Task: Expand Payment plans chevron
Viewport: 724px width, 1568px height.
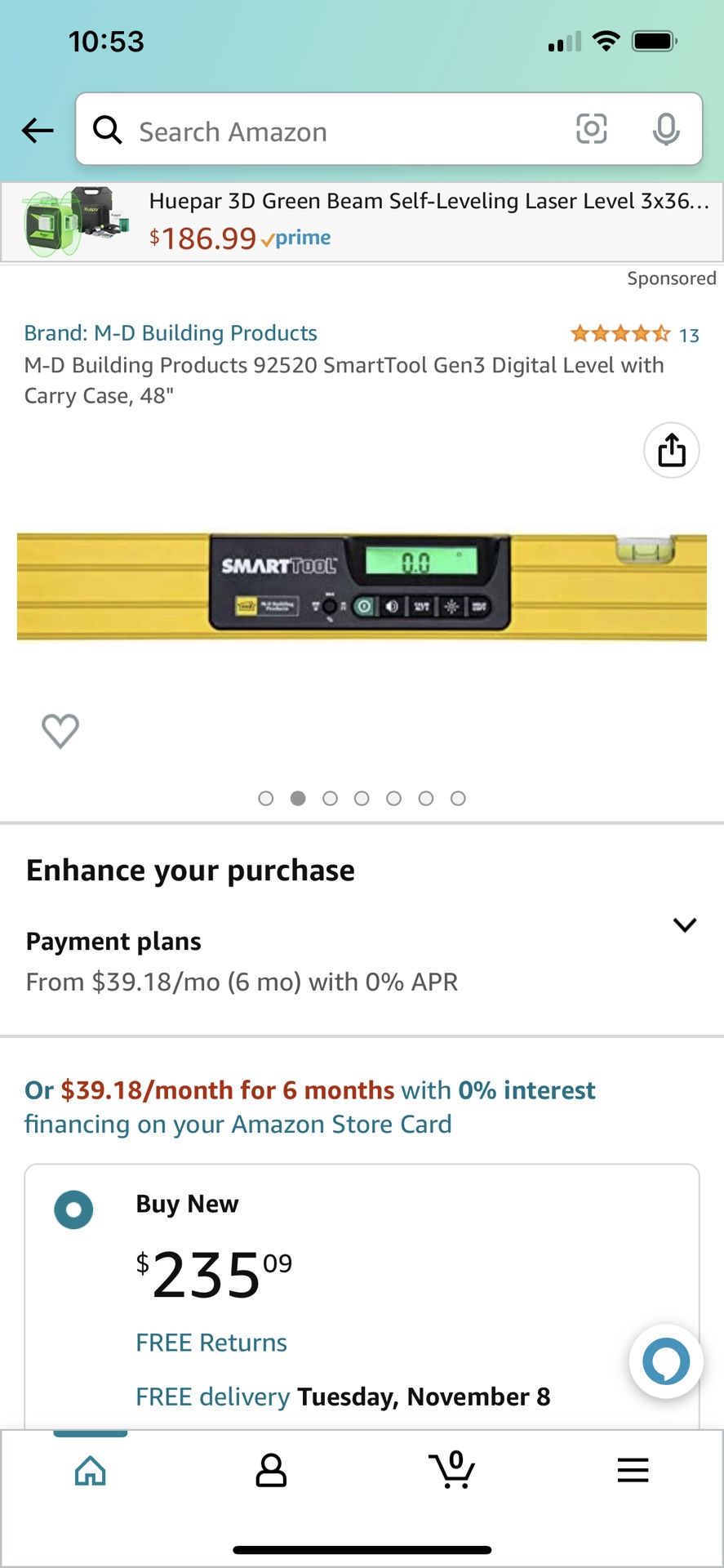Action: (684, 924)
